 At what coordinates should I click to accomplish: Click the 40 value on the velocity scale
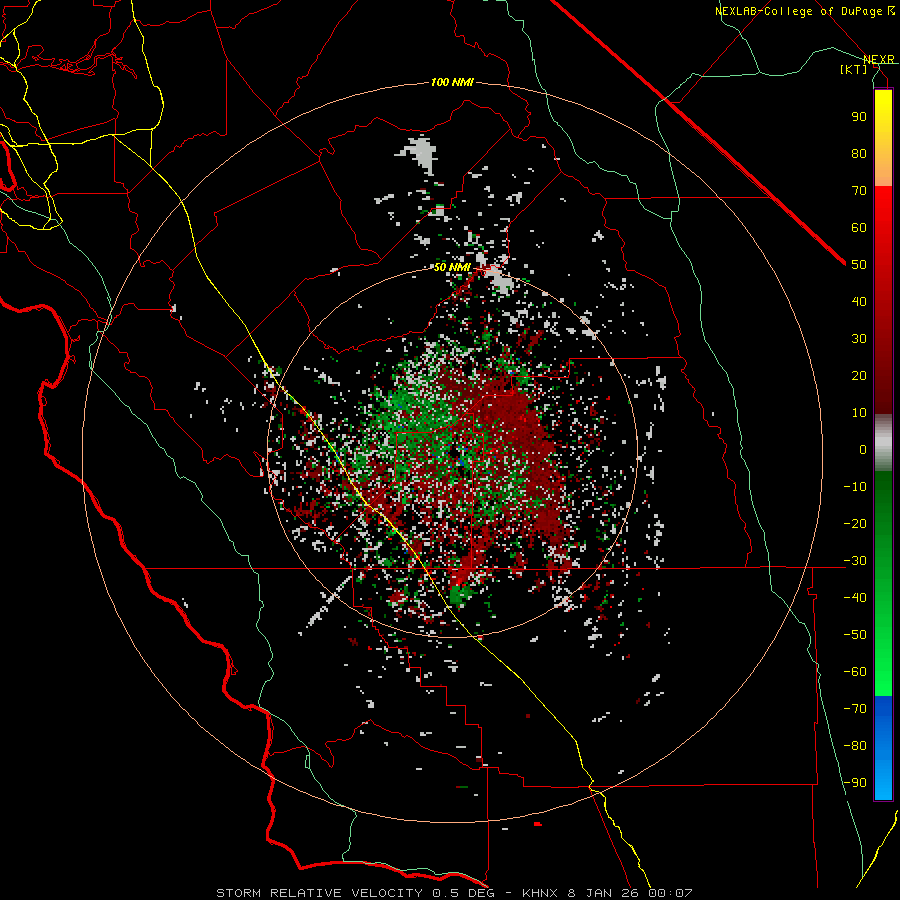(859, 301)
